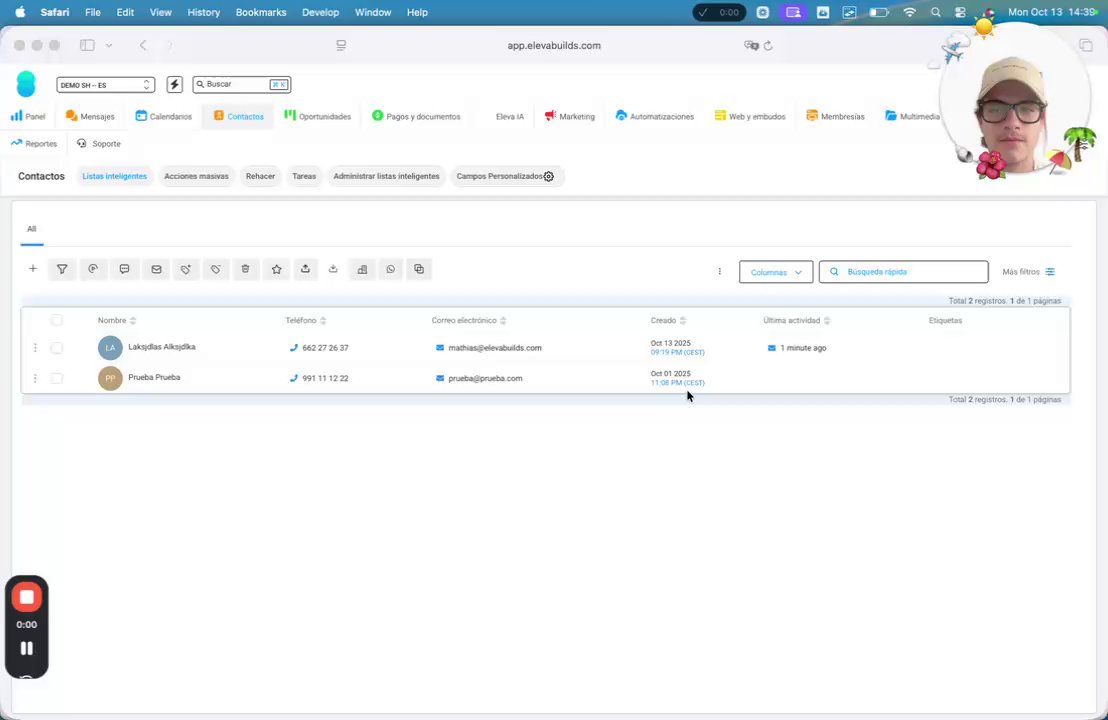This screenshot has width=1108, height=720.
Task: Click the Búsqueda rápida search field
Action: coord(904,272)
